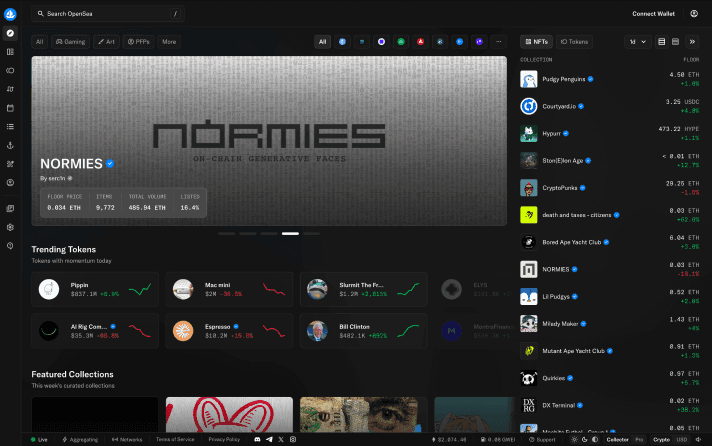Open the dollar bill eye featured collection thumbnail

click(x=363, y=415)
